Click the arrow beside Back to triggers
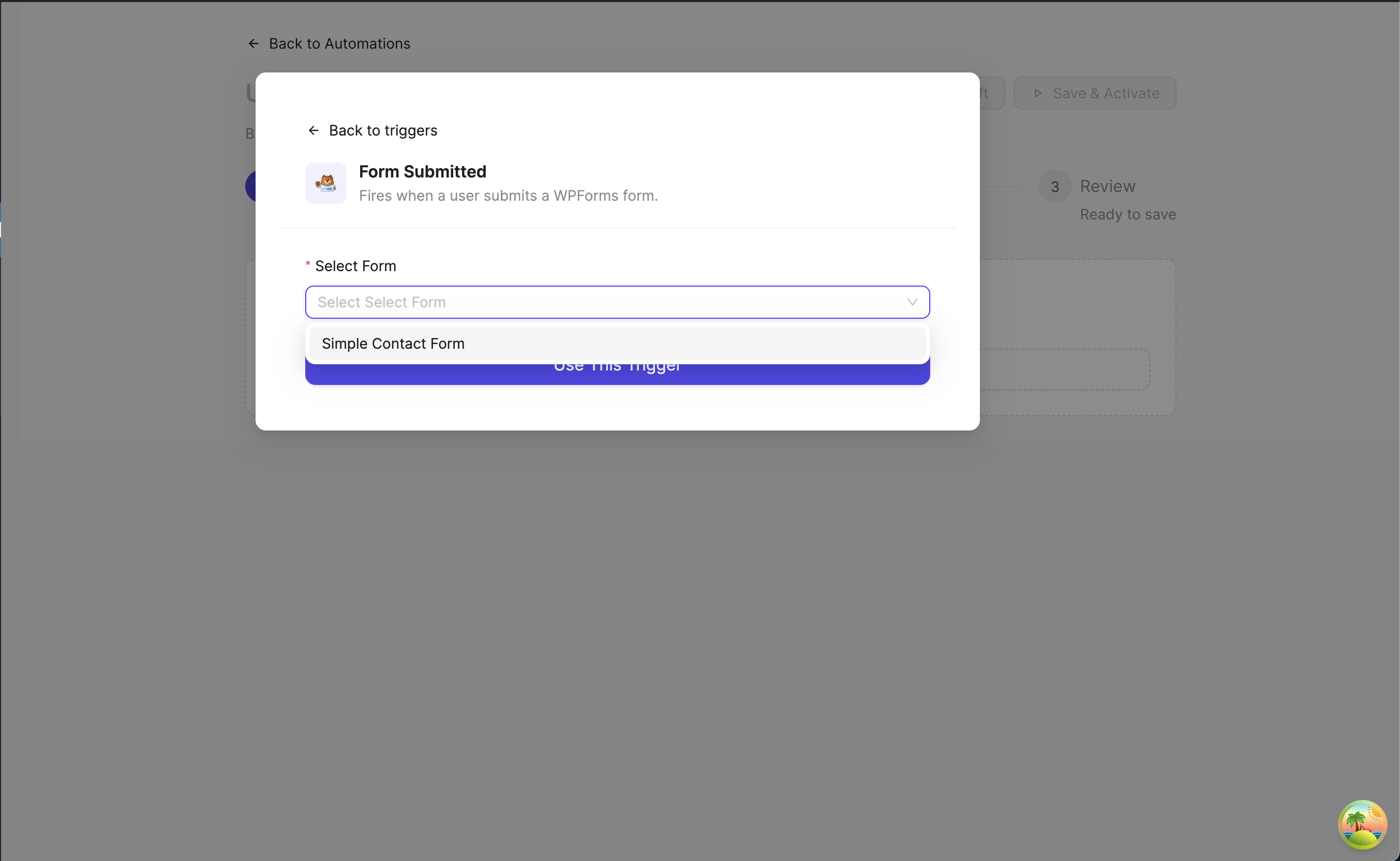 click(313, 131)
